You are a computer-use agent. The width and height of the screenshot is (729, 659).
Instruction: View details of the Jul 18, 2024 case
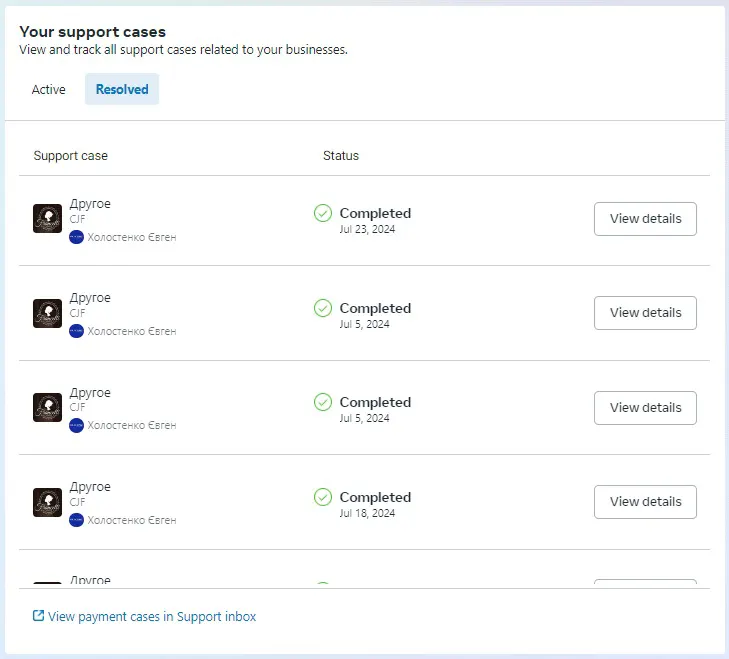(x=645, y=502)
